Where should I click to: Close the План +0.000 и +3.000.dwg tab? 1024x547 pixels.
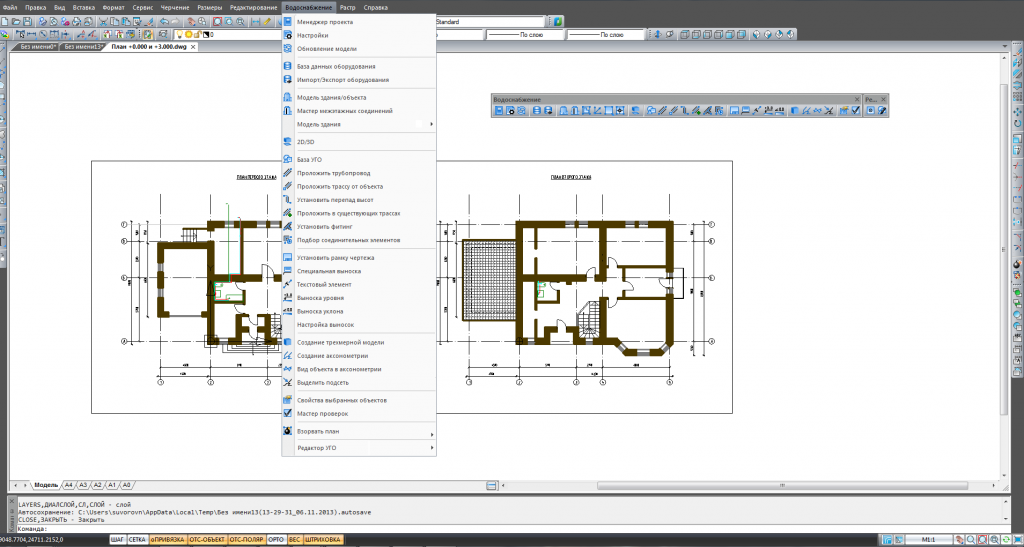[194, 46]
